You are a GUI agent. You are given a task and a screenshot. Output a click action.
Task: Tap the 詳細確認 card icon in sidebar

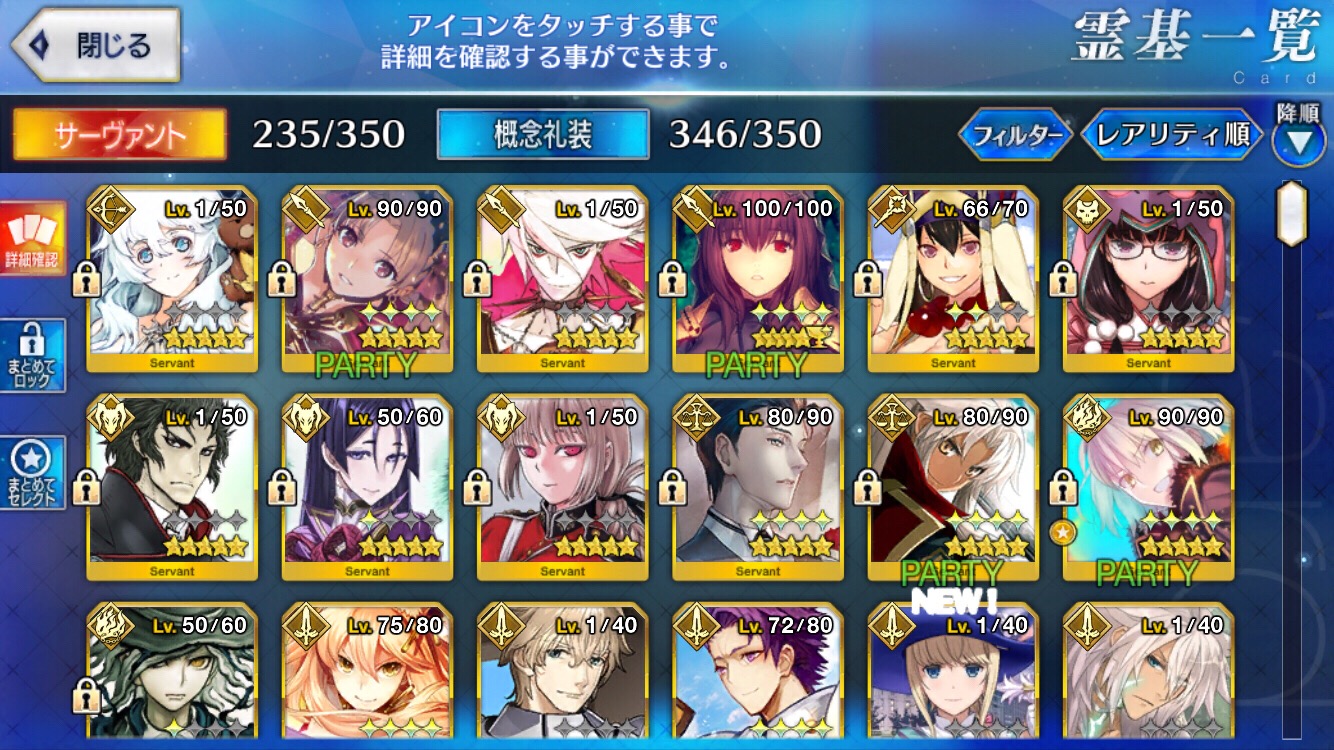pyautogui.click(x=34, y=239)
